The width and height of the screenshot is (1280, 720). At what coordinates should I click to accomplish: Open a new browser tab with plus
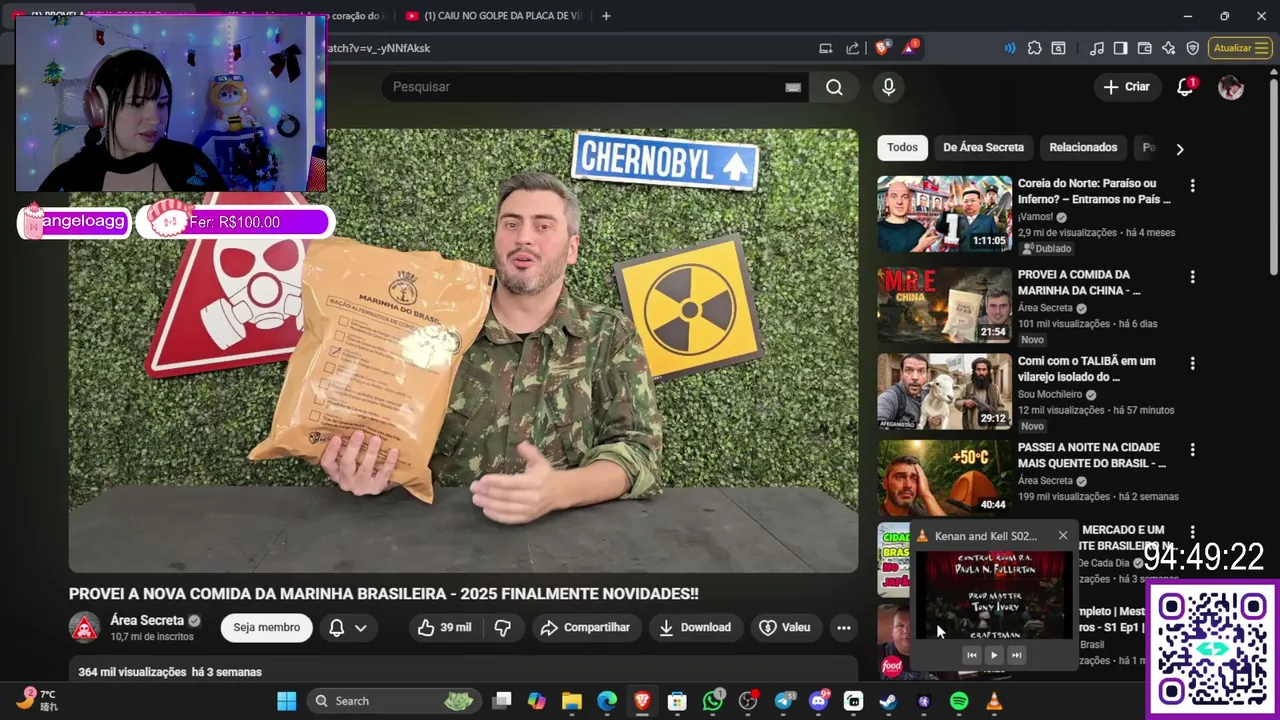click(x=606, y=16)
